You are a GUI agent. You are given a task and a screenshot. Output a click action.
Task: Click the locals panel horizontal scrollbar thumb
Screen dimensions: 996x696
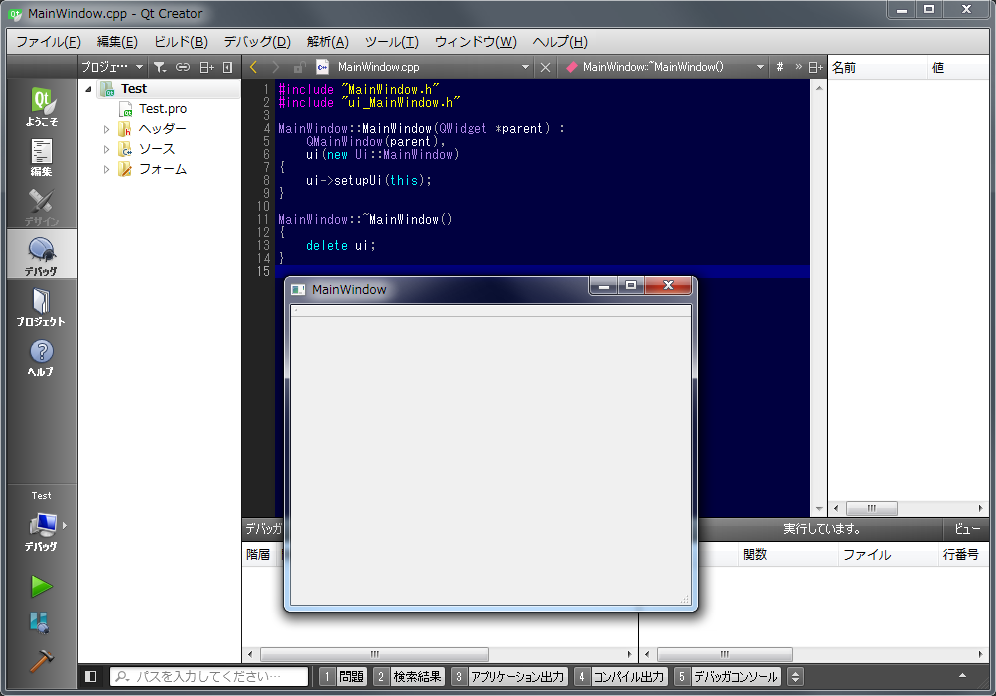point(872,508)
